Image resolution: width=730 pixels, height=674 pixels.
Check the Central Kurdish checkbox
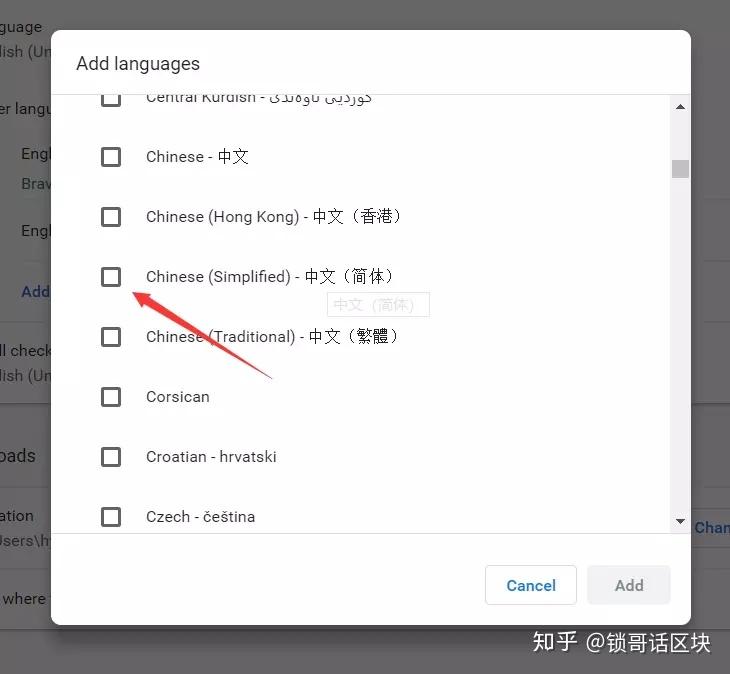111,100
